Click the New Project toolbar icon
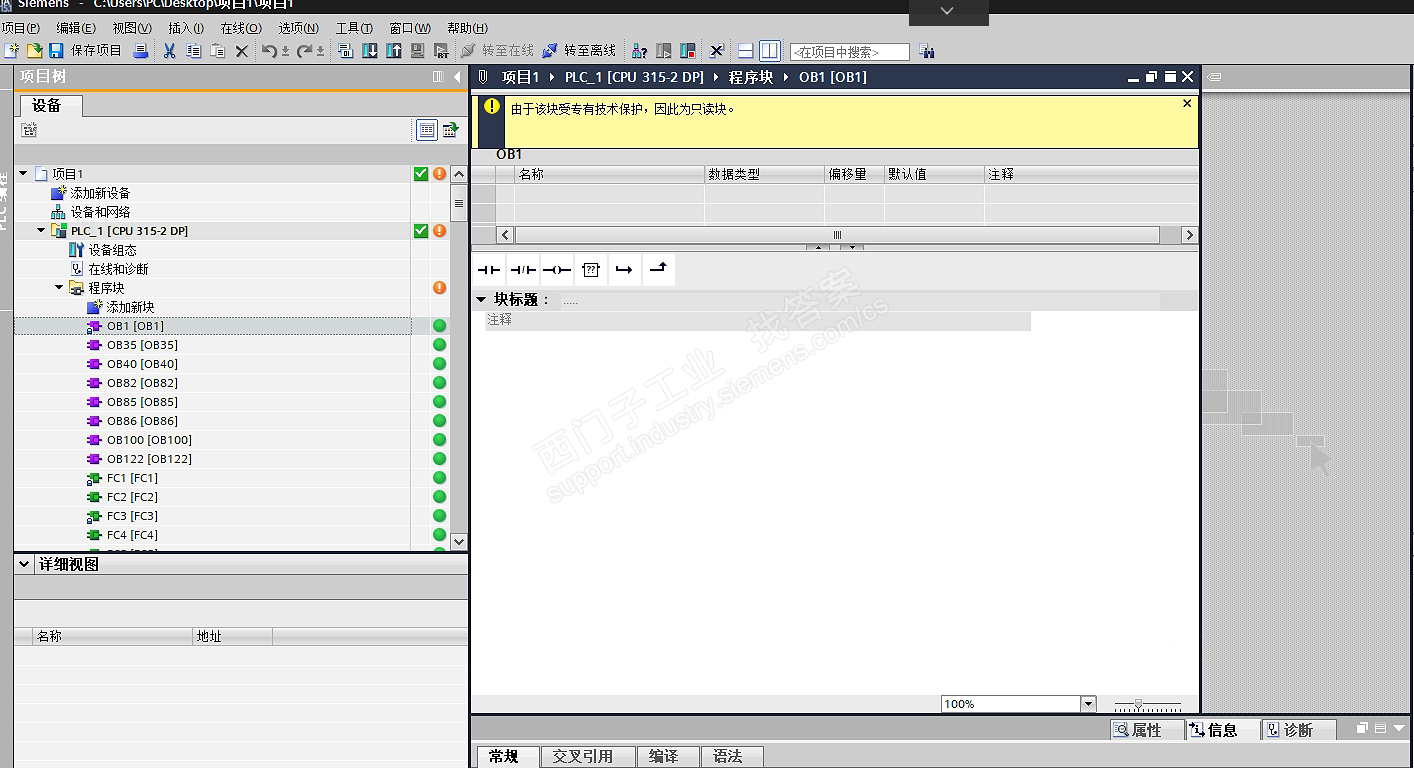 point(11,50)
